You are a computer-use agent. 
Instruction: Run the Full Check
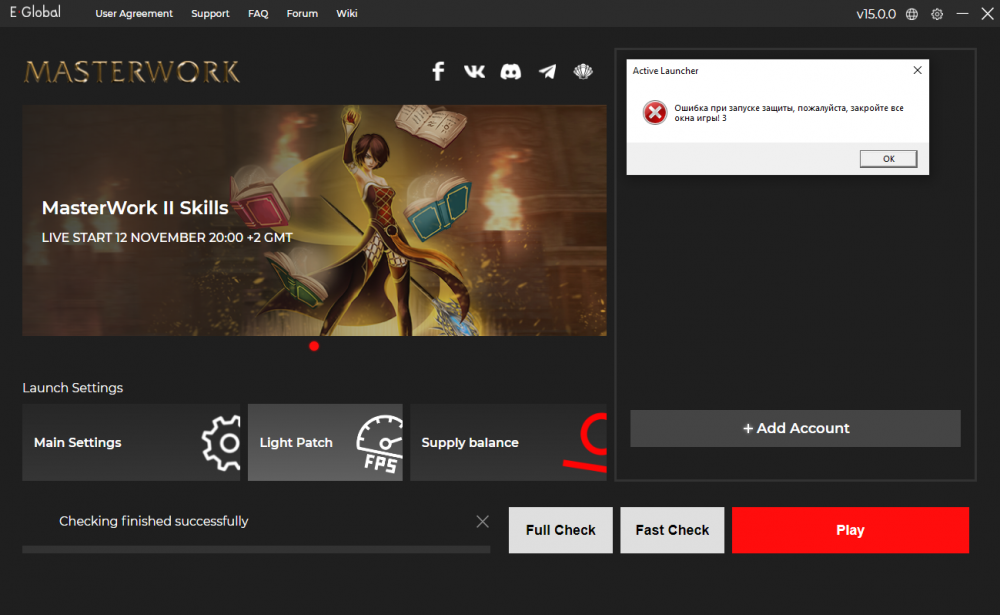coord(561,530)
